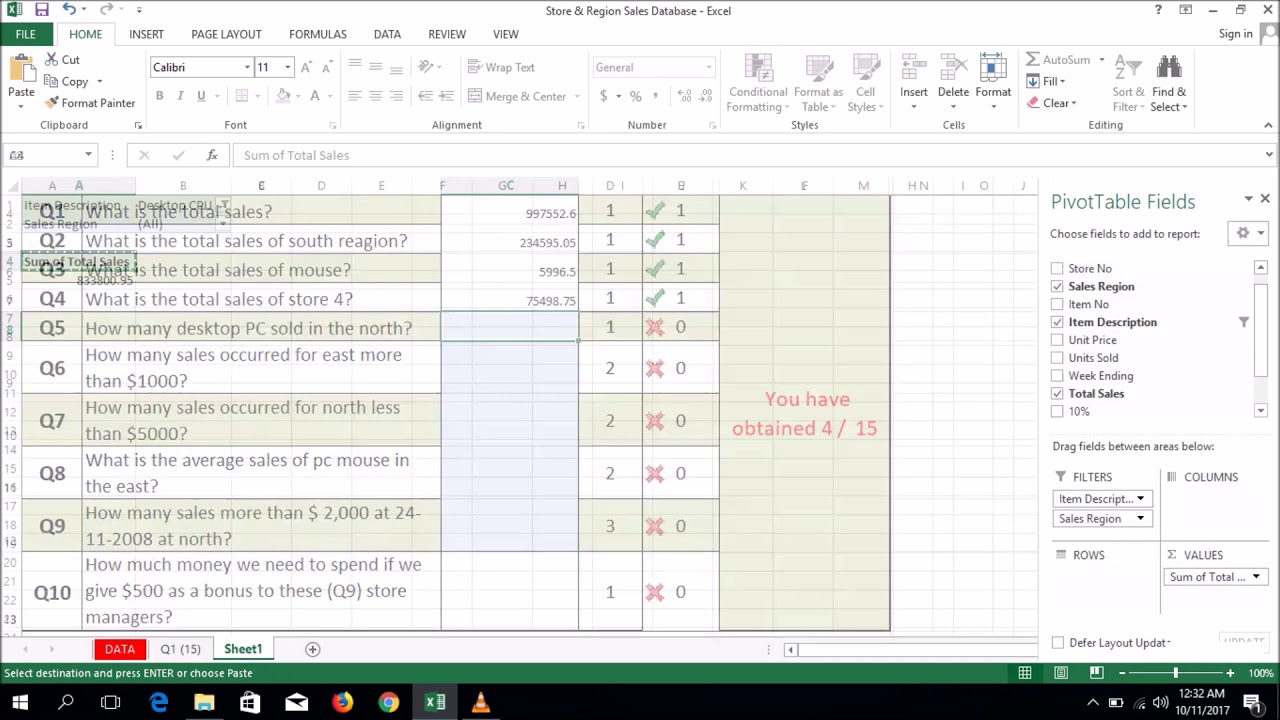Screen dimensions: 1280x720
Task: Open Cell Styles gallery
Action: 865,84
